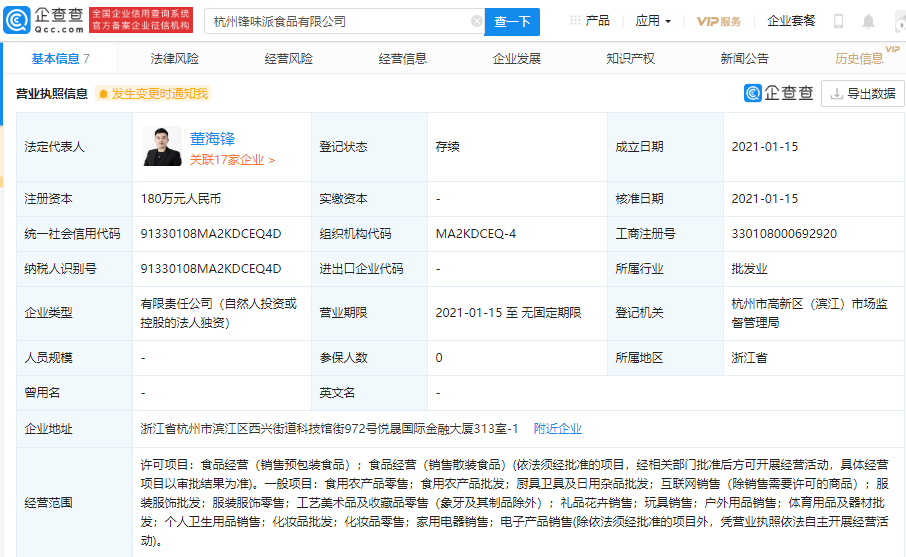This screenshot has width=906, height=557.
Task: Click taxpayer ID value in 纳税人识别号 row
Action: [x=211, y=269]
